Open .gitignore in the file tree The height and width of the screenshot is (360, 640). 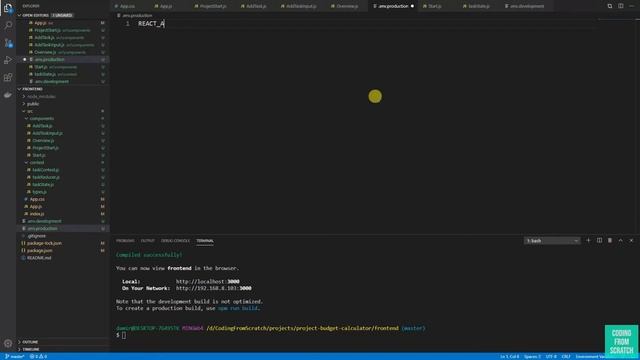[x=36, y=236]
